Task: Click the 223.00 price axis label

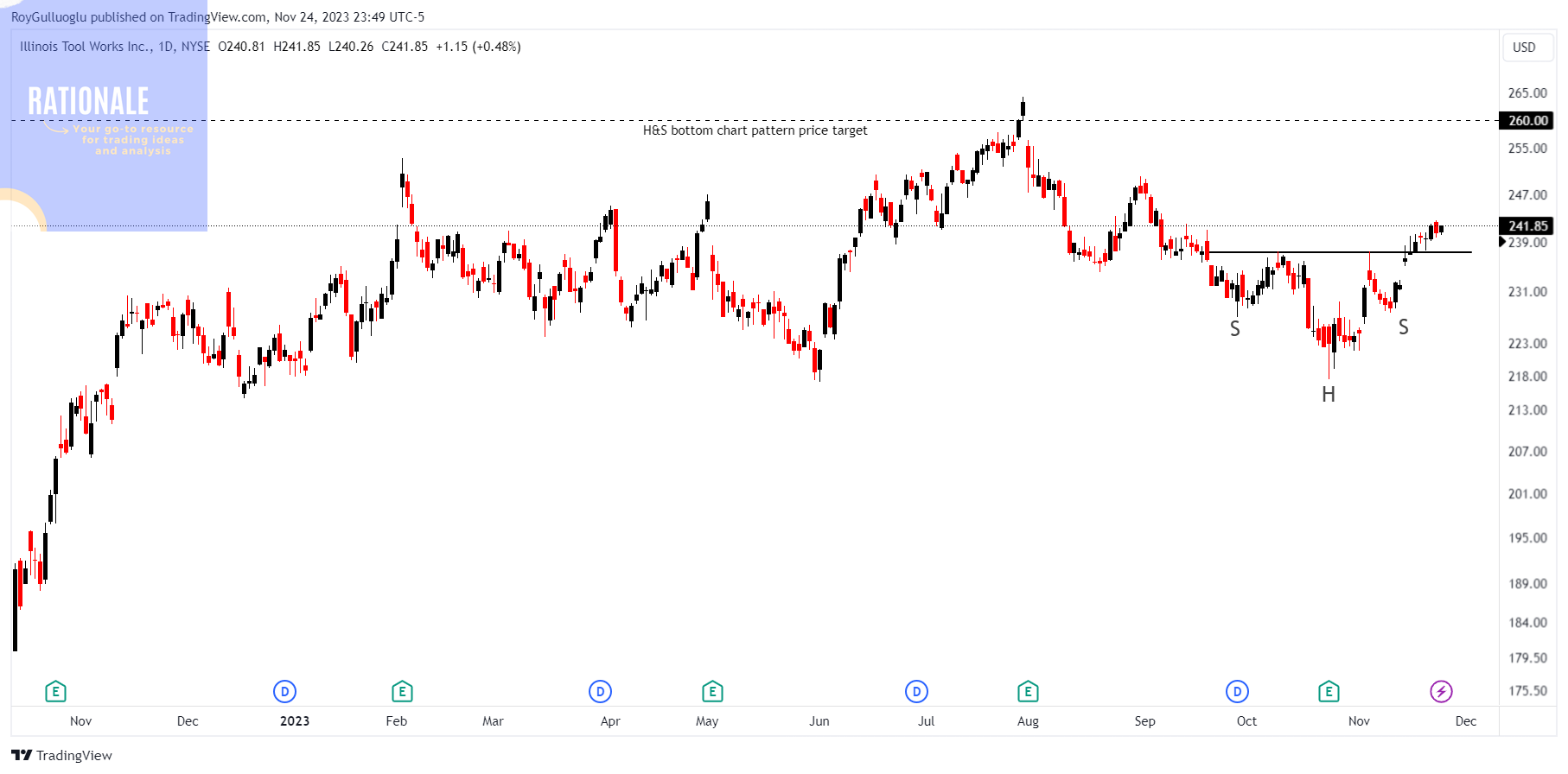Action: (1527, 344)
